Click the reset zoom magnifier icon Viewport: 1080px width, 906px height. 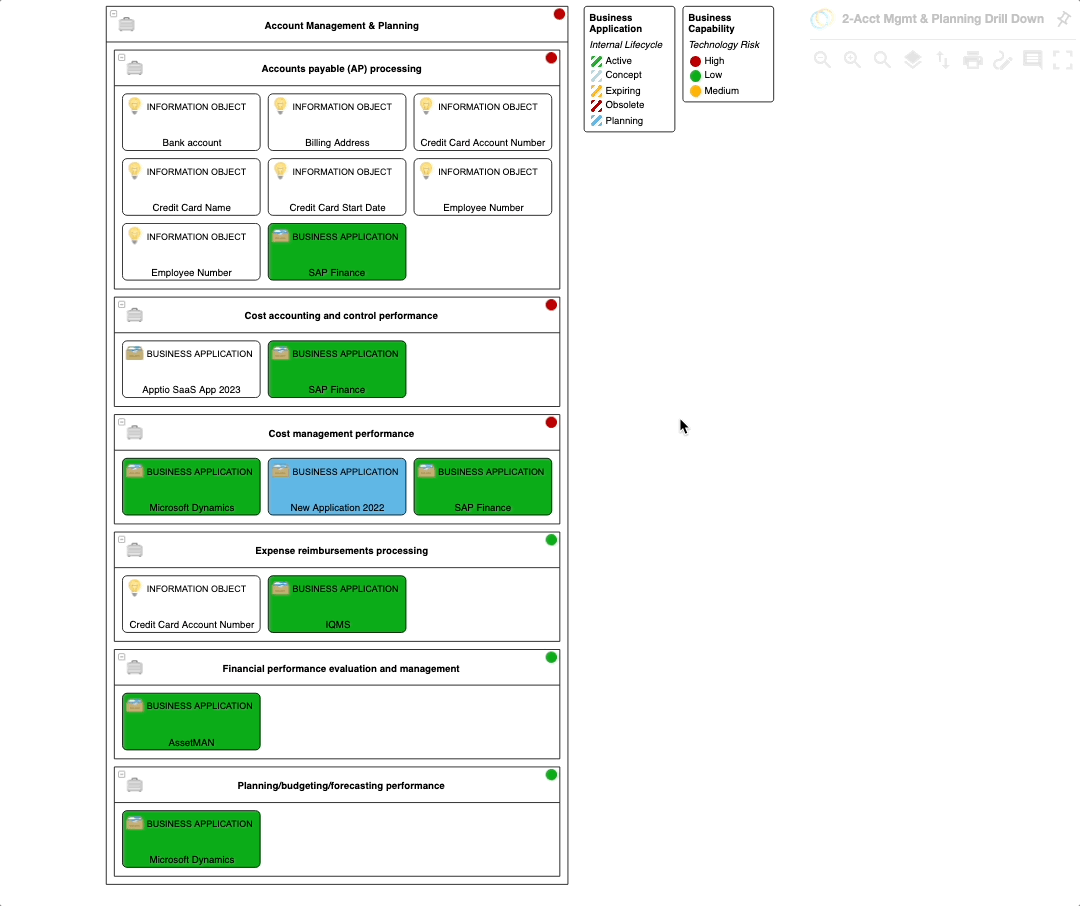(882, 60)
